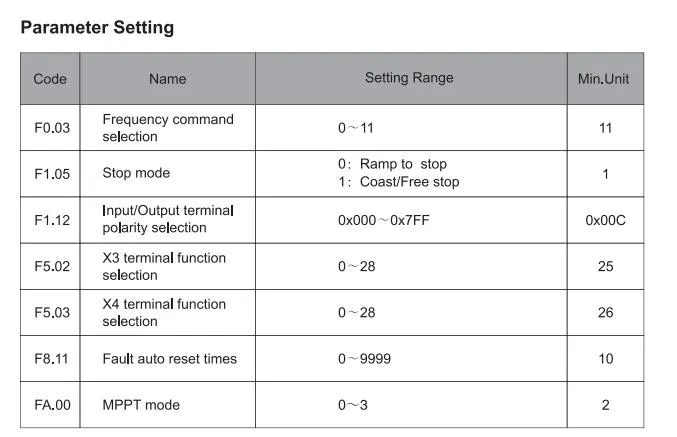Select X3 terminal function selection cell
The image size is (677, 437).
(x=168, y=266)
